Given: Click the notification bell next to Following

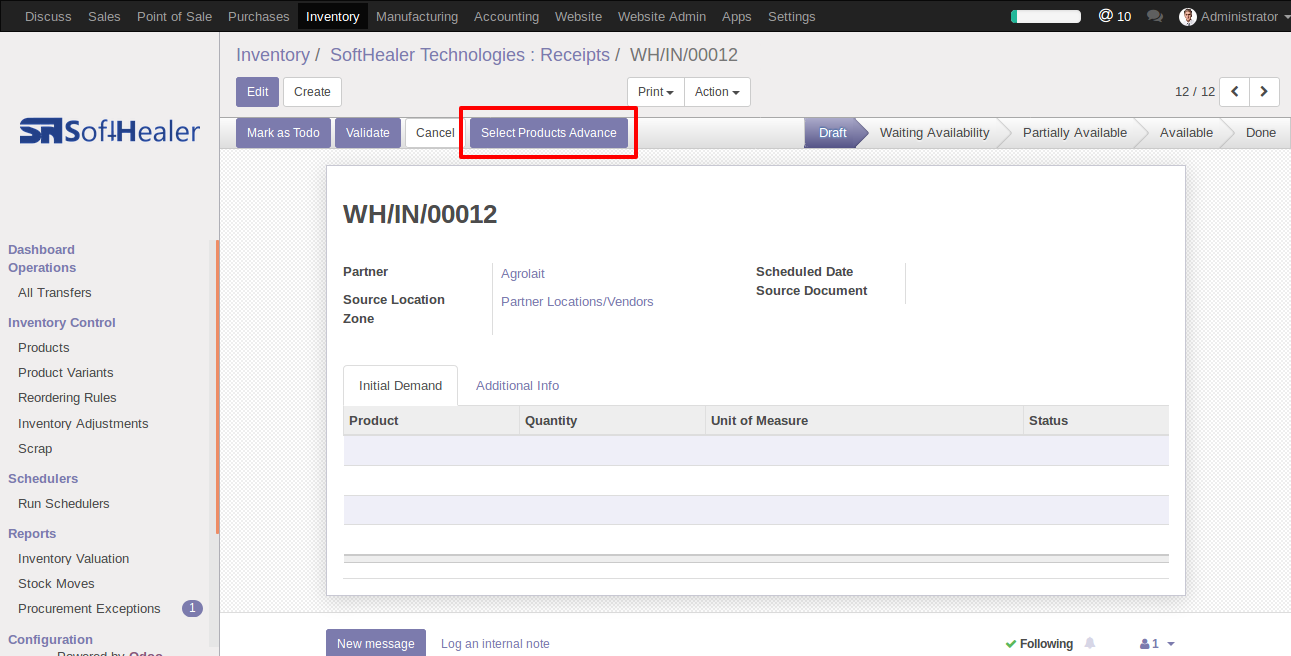Looking at the screenshot, I should (1090, 643).
